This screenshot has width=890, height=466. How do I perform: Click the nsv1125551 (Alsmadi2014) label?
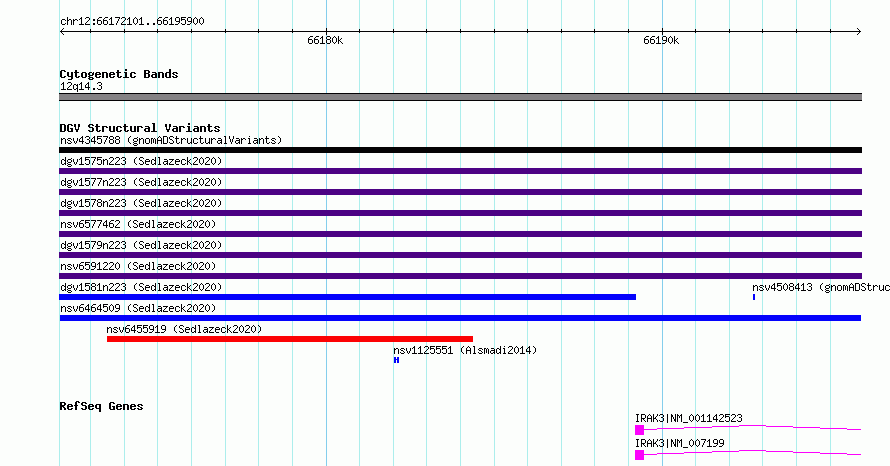tap(465, 350)
